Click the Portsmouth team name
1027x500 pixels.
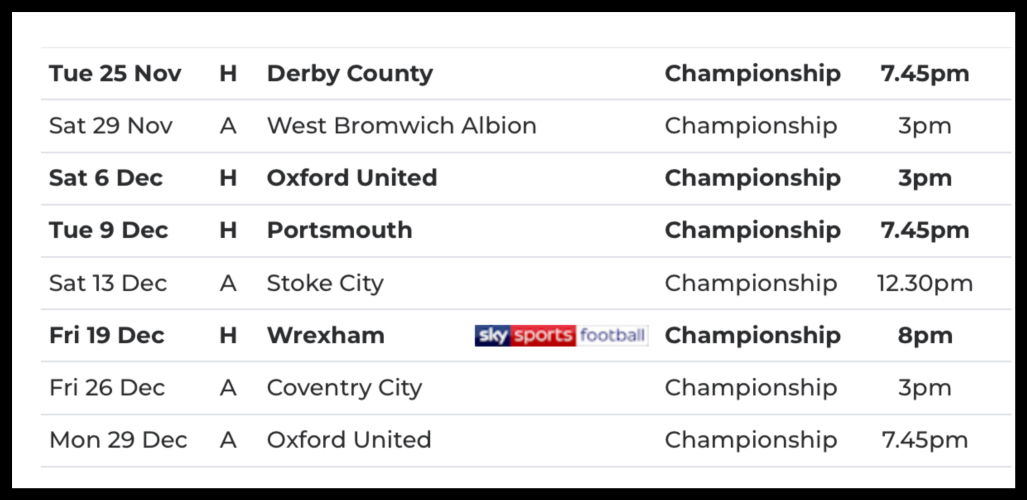339,230
